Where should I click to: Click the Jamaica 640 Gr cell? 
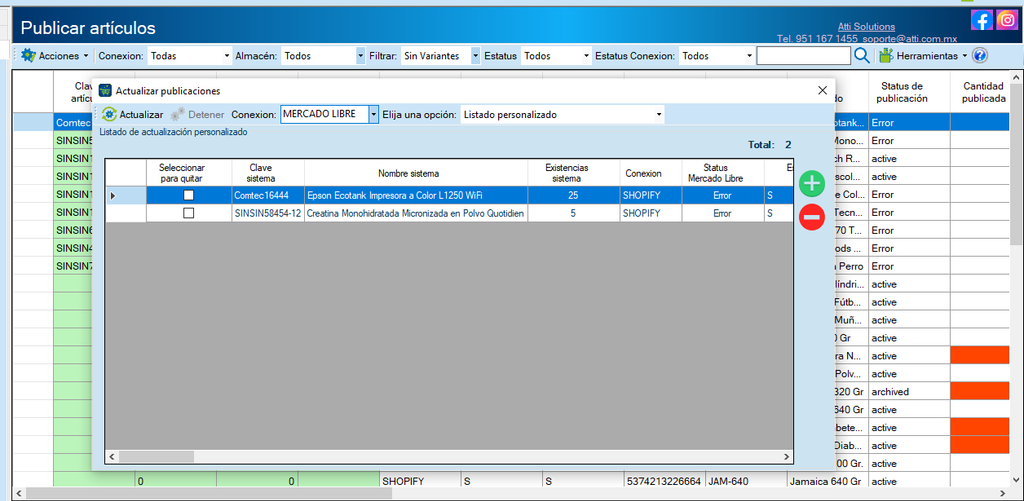click(x=827, y=482)
